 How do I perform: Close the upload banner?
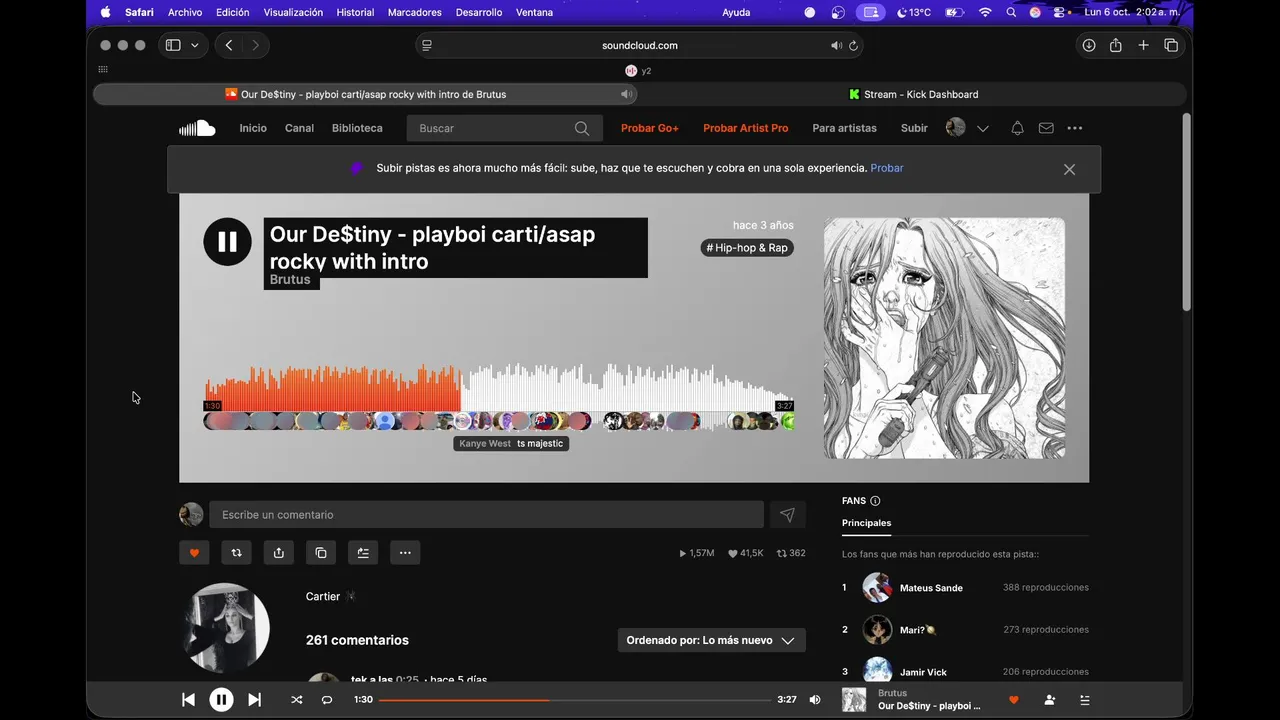(1069, 169)
